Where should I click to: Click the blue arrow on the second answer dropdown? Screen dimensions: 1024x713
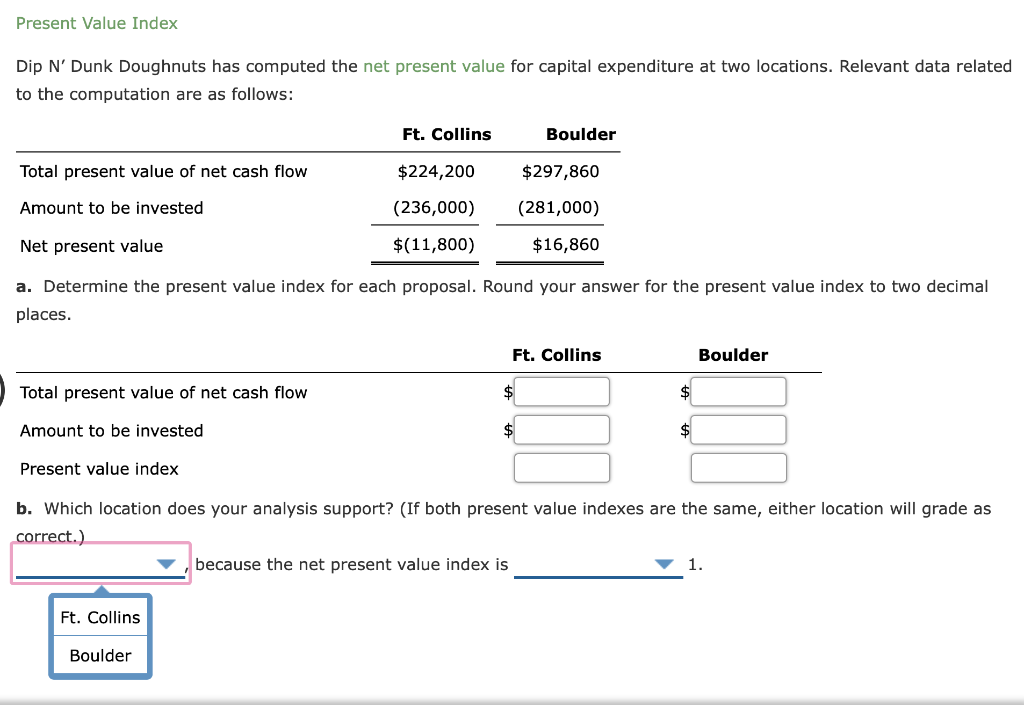[x=664, y=564]
